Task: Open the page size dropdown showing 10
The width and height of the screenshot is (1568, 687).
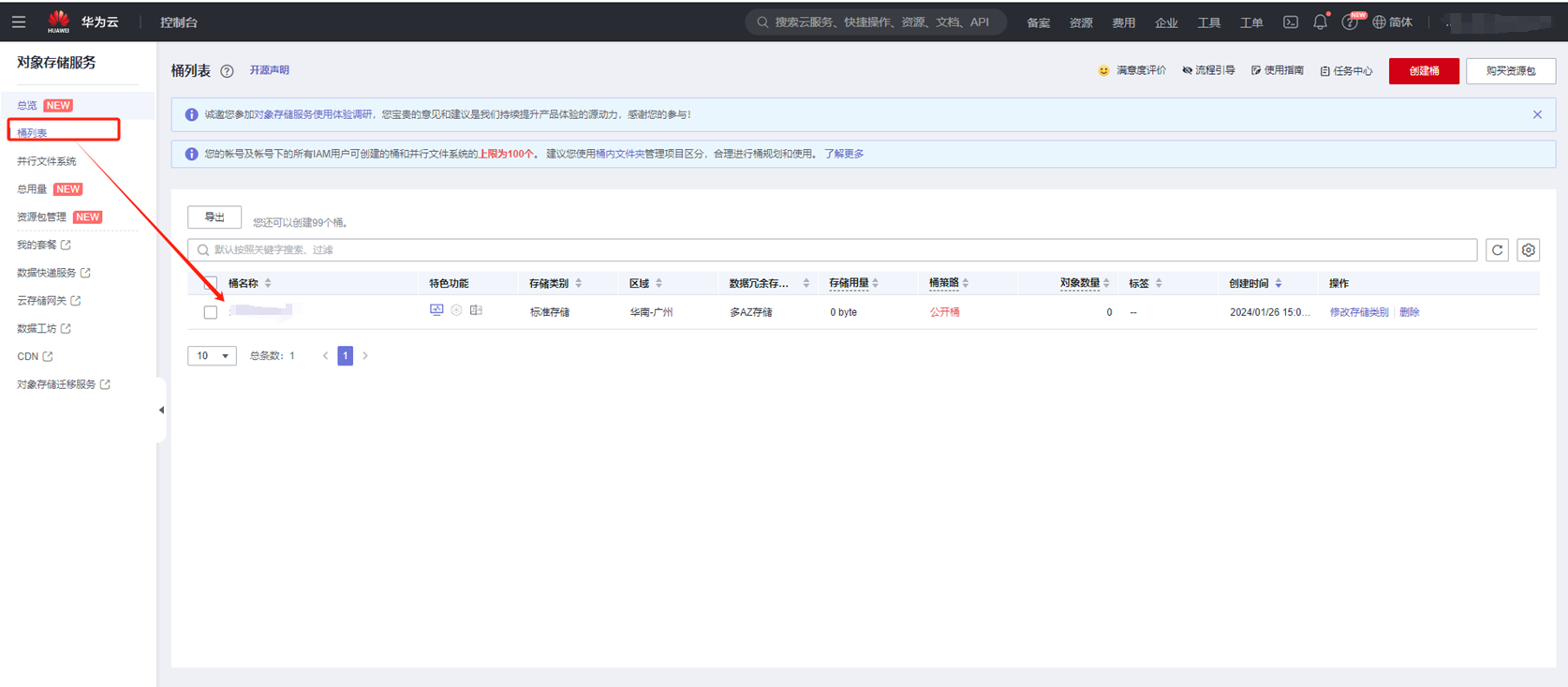Action: tap(212, 356)
